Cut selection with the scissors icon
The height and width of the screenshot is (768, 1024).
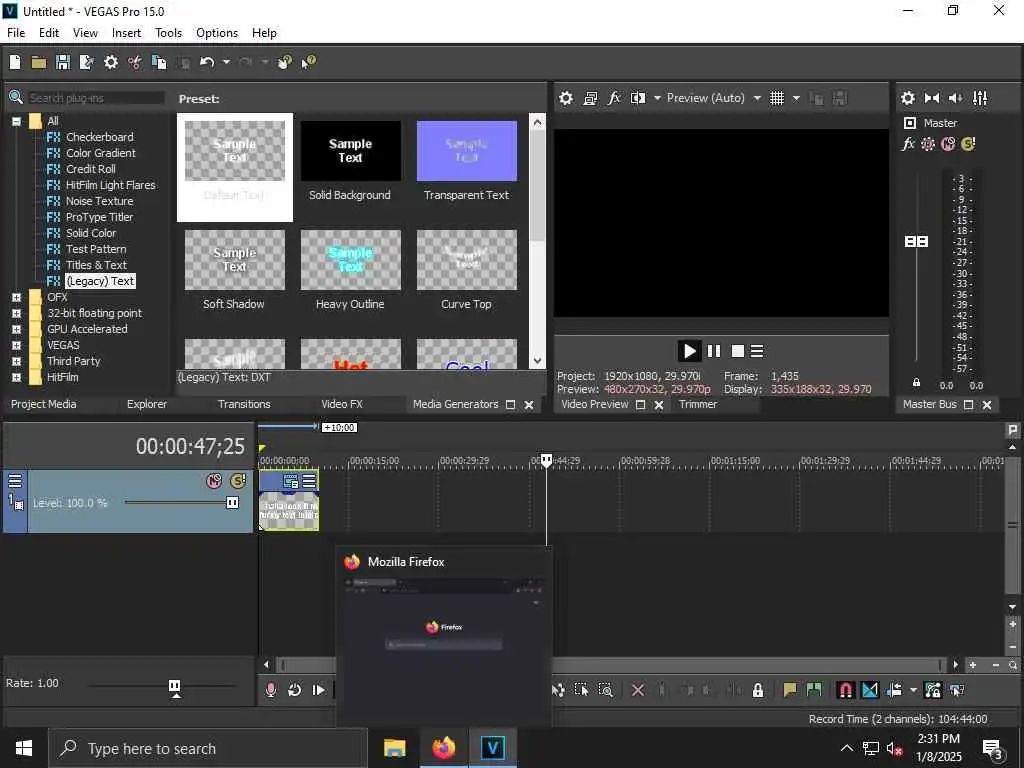coord(135,62)
